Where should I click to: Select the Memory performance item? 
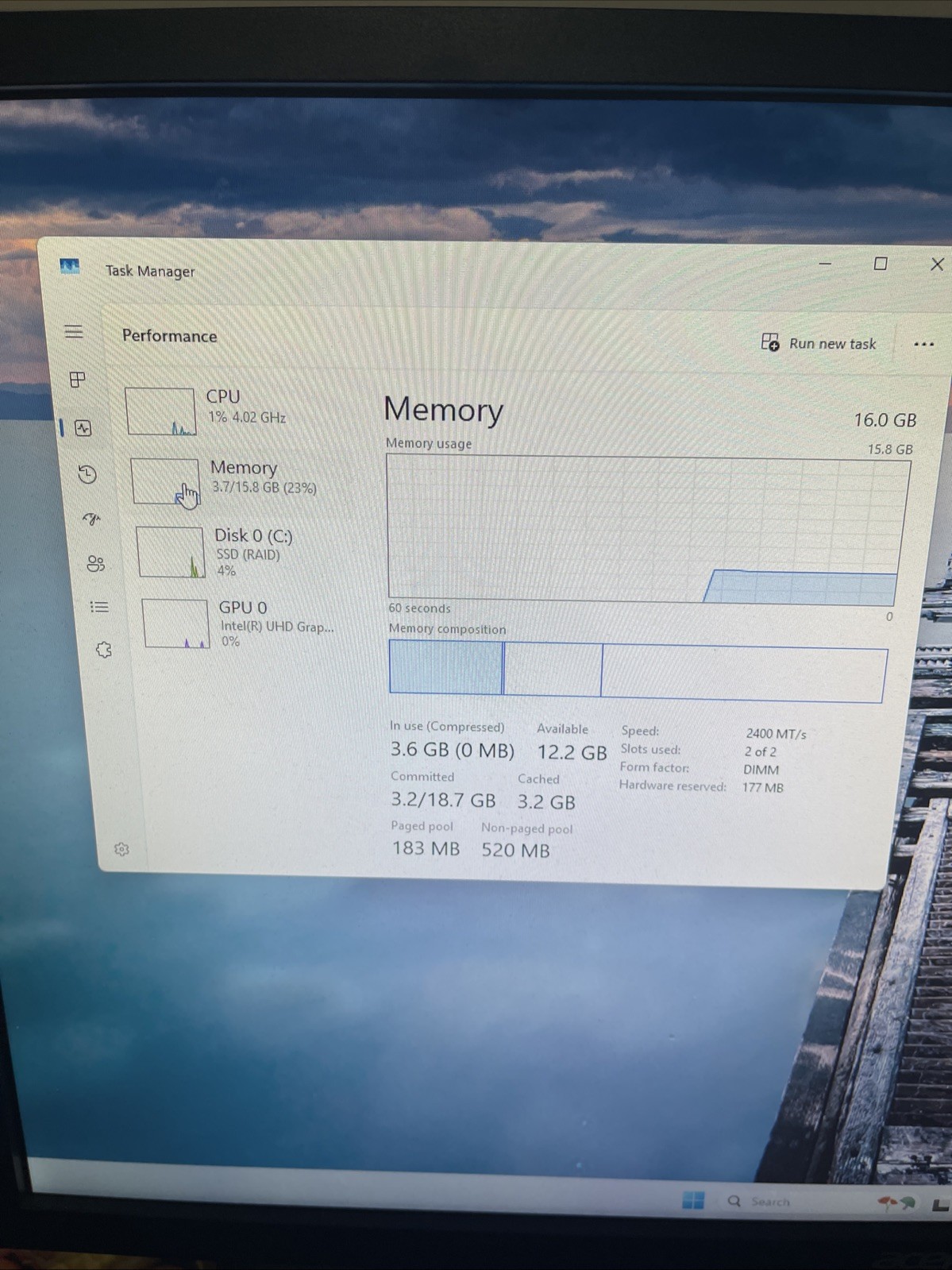click(242, 481)
